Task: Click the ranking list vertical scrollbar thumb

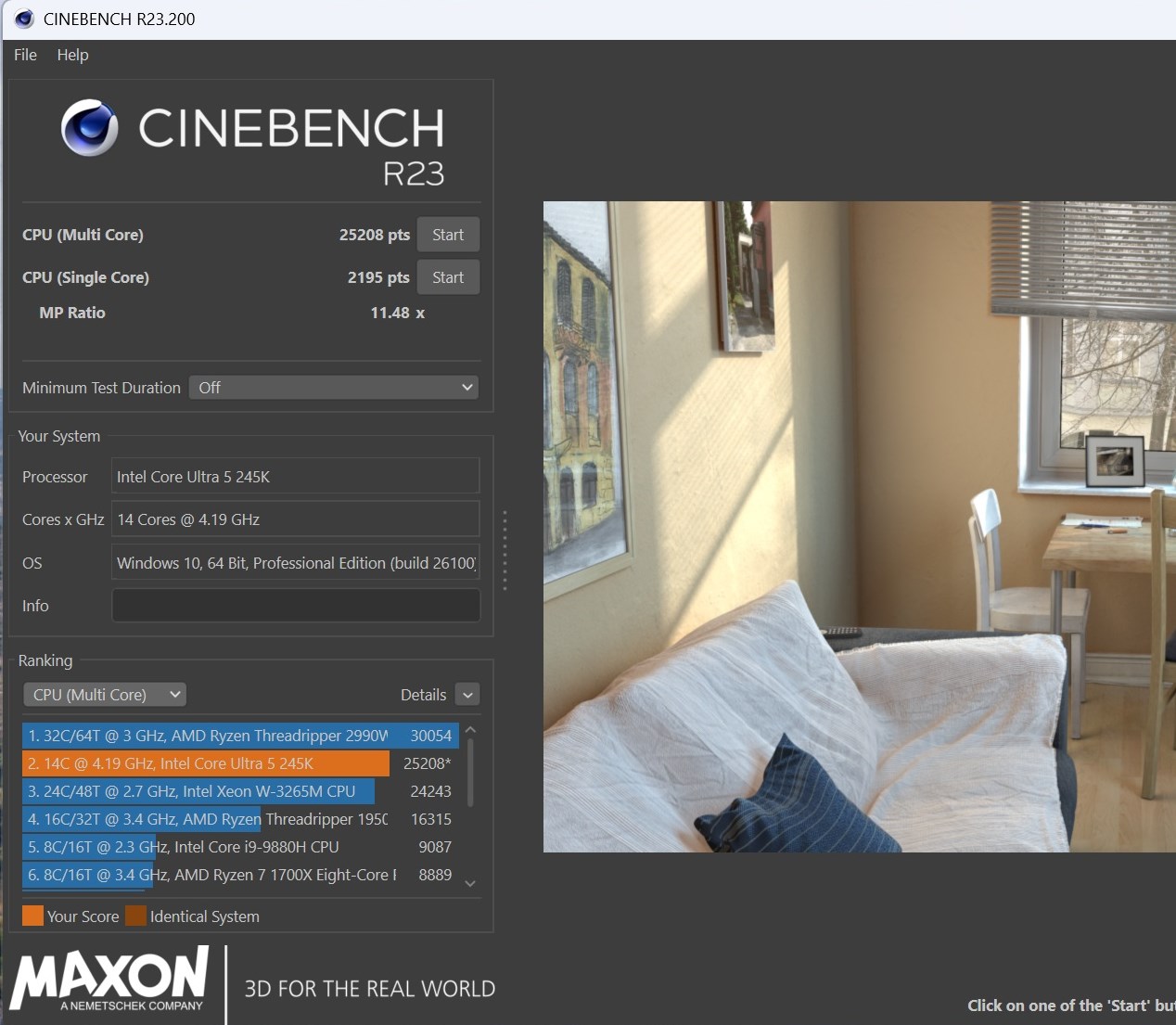Action: pyautogui.click(x=470, y=772)
